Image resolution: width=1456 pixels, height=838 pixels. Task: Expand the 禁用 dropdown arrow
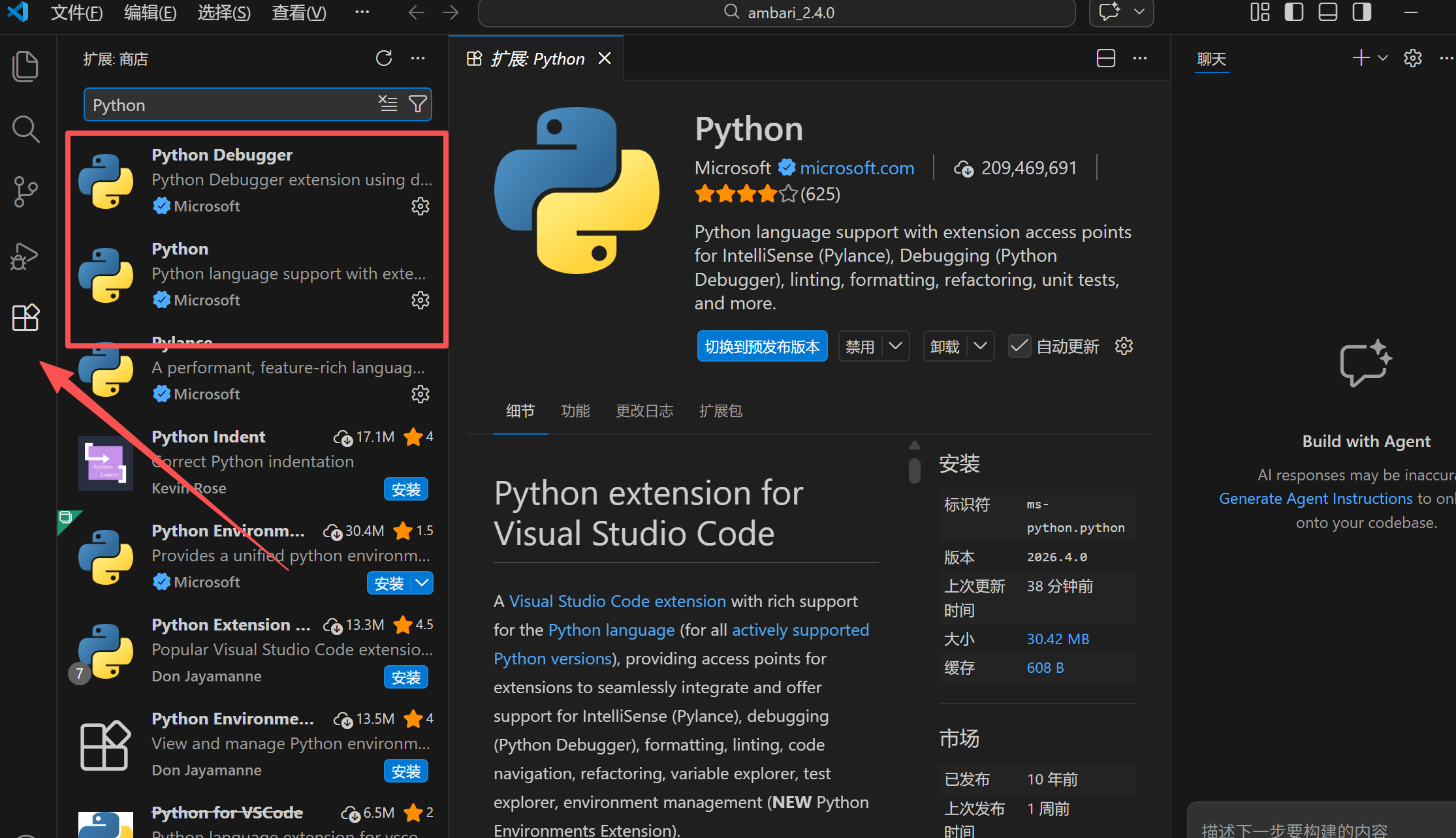[896, 346]
